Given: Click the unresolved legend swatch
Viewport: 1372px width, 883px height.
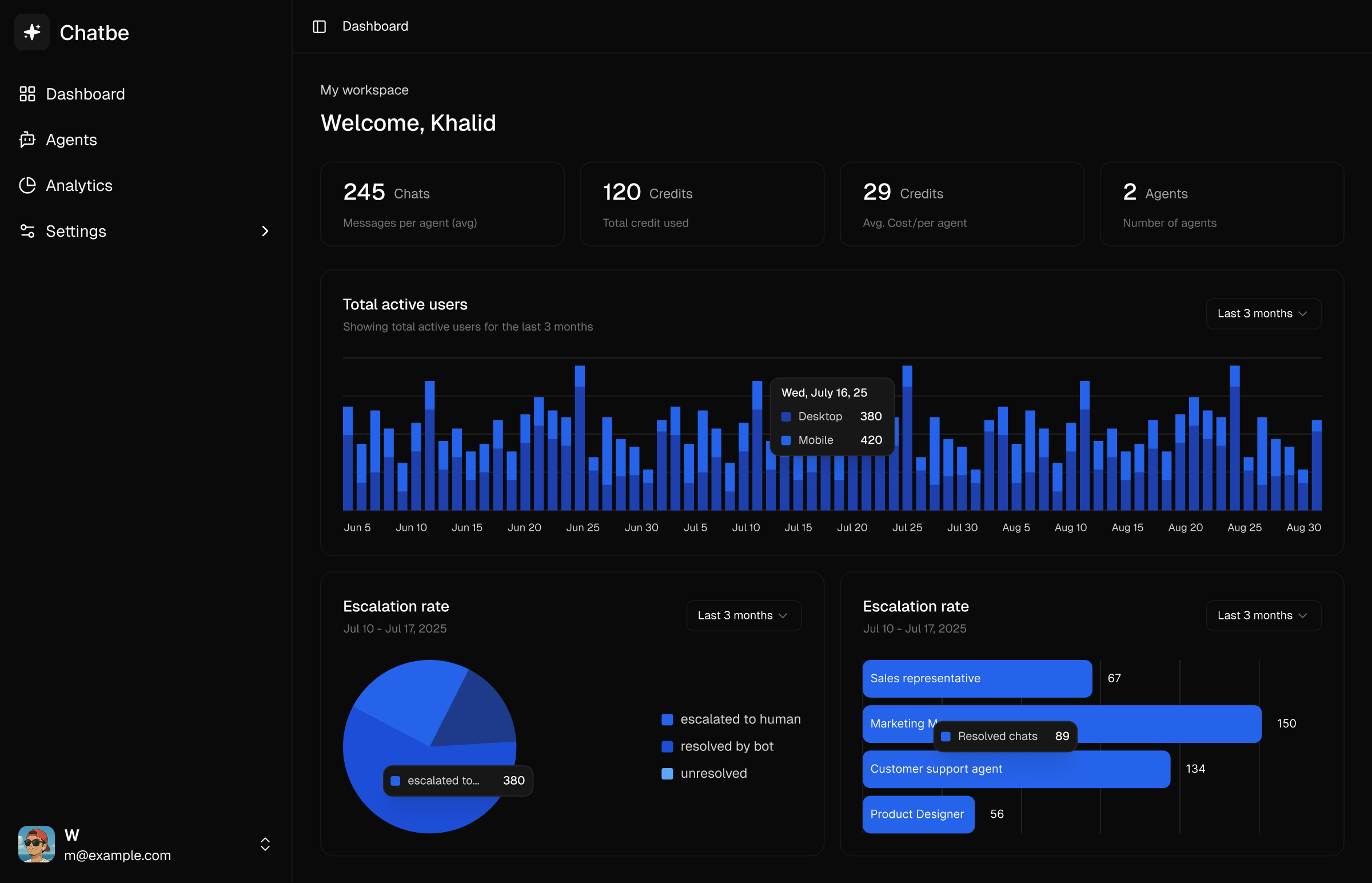Looking at the screenshot, I should click(x=667, y=774).
